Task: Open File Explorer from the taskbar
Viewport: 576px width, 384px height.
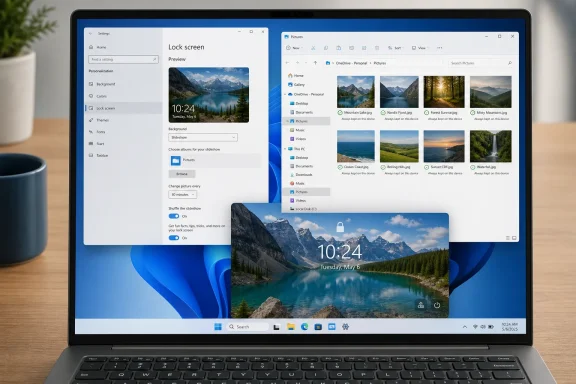Action: click(291, 327)
